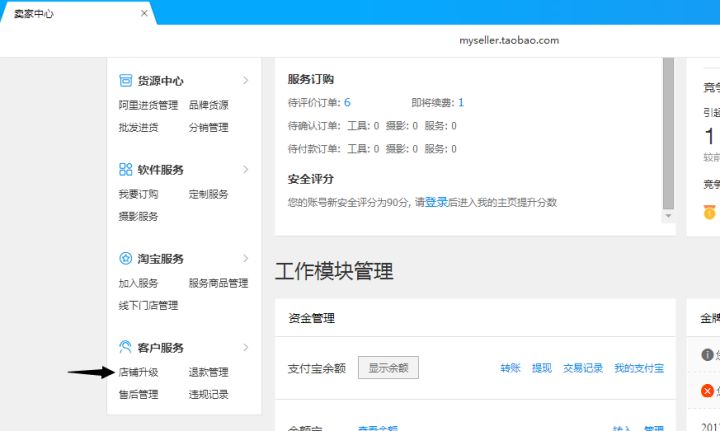Close the 卖家中心 browser tab

click(144, 13)
